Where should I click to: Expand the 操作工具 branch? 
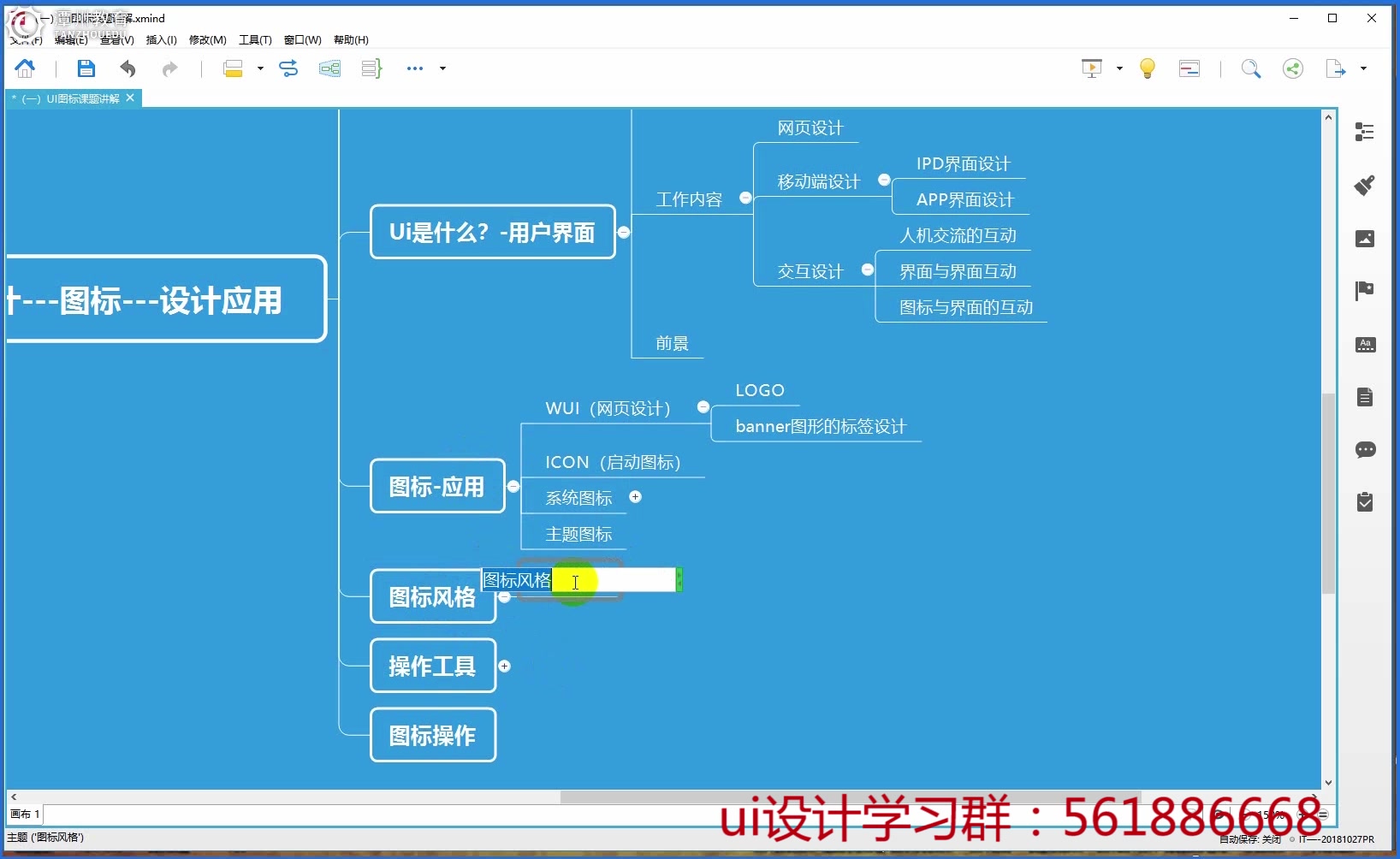click(x=505, y=666)
